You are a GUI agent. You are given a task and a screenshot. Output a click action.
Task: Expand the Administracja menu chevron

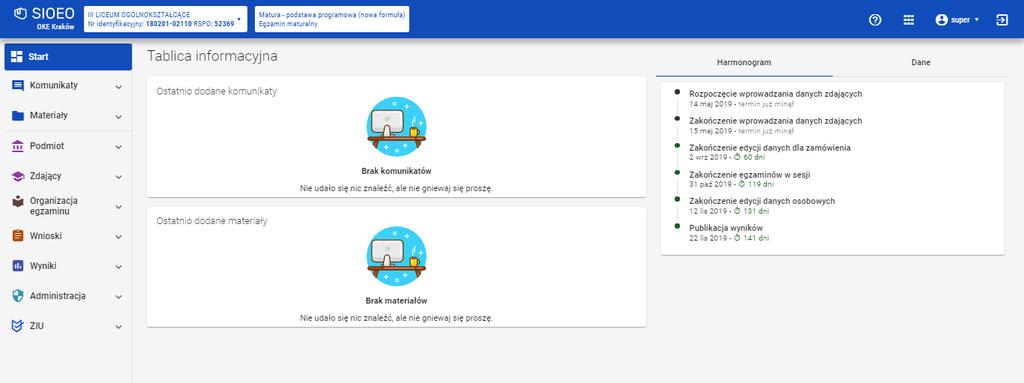click(118, 297)
